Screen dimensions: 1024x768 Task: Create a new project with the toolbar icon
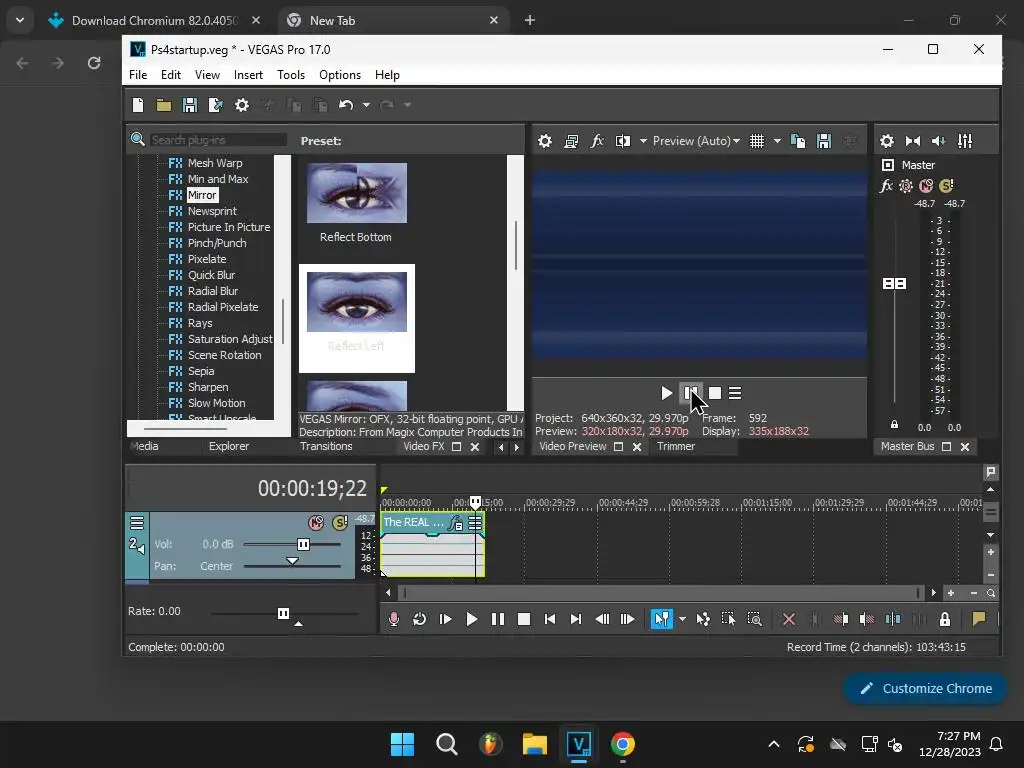pyautogui.click(x=138, y=105)
